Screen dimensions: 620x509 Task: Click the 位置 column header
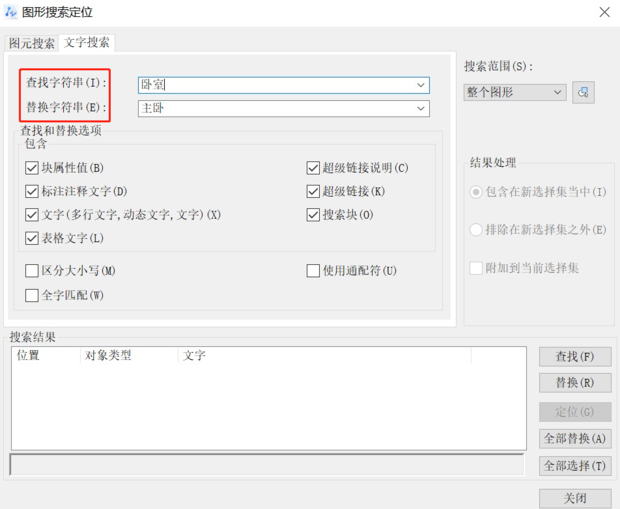(46, 355)
